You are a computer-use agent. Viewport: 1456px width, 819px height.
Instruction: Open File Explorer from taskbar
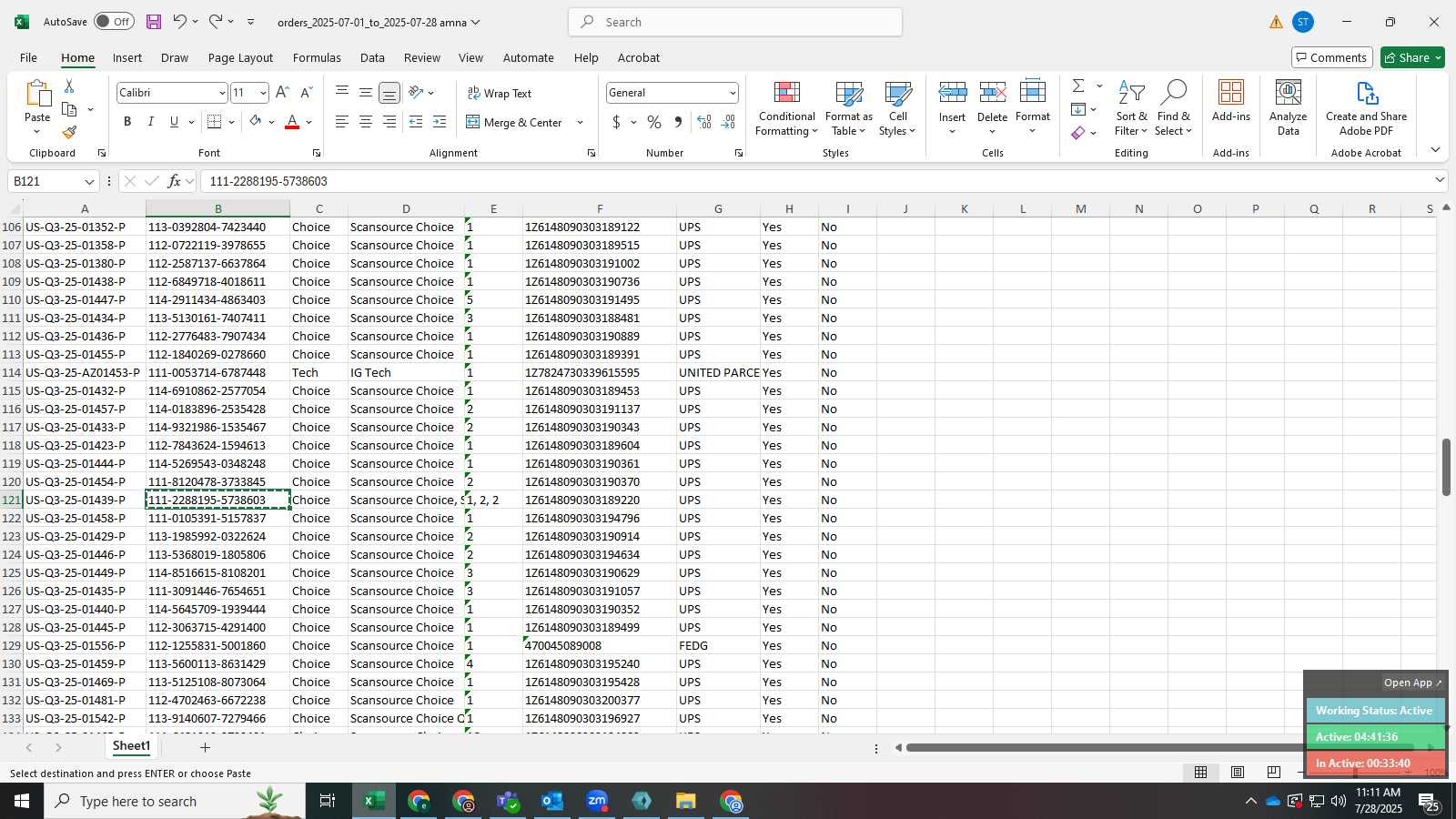(x=686, y=802)
